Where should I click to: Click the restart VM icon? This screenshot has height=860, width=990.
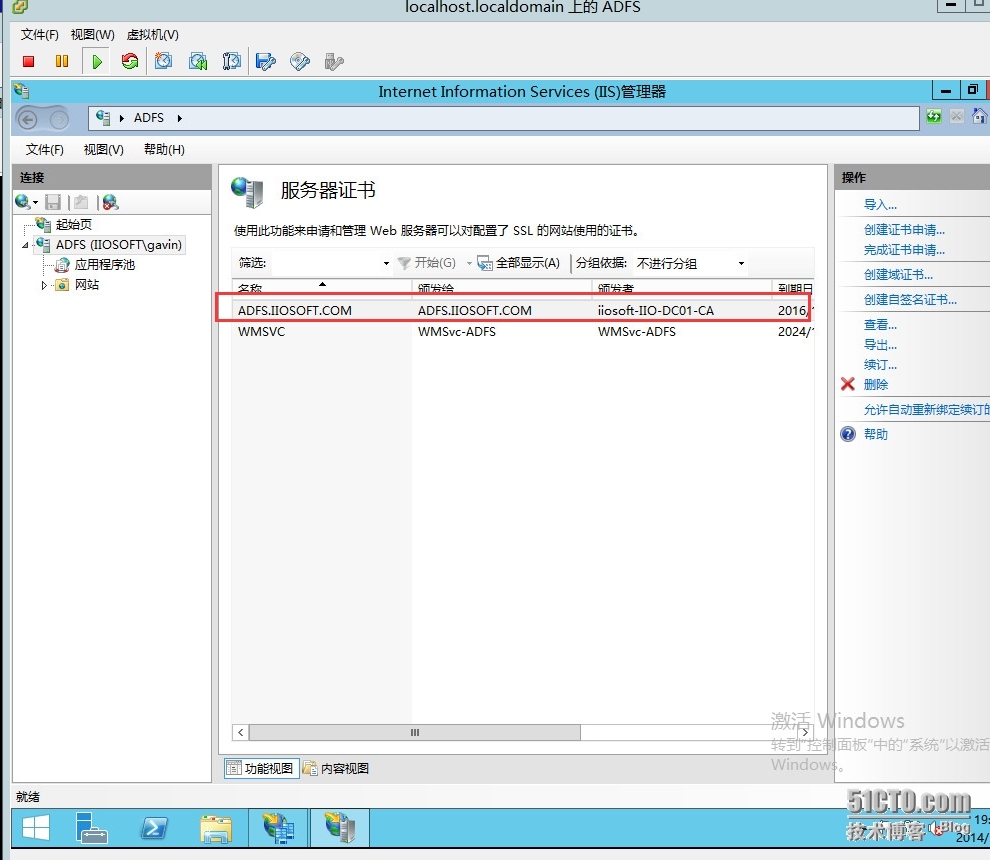130,61
